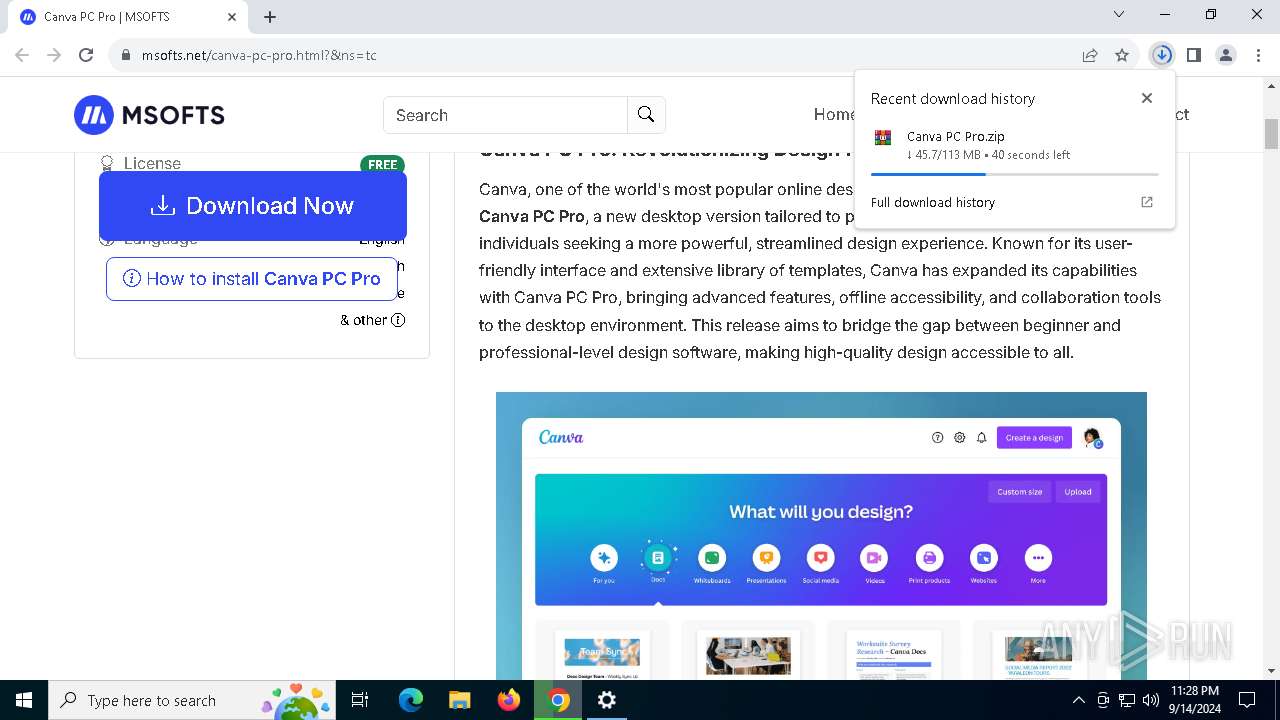Click the '& other' text
Image resolution: width=1280 pixels, height=720 pixels.
363,320
